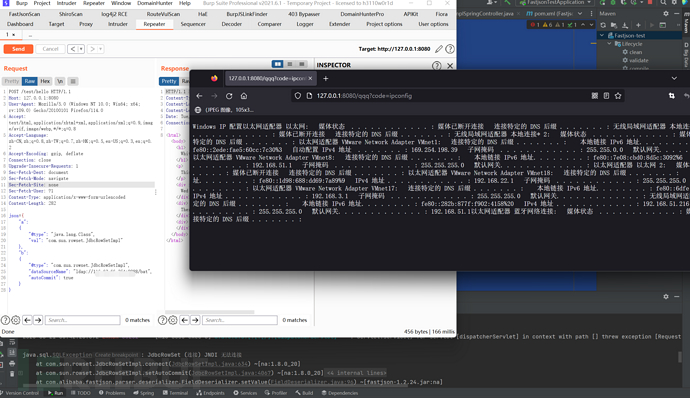Screen dimensions: 690x398
Task: Open the Extender tab in Burp
Action: coord(340,24)
